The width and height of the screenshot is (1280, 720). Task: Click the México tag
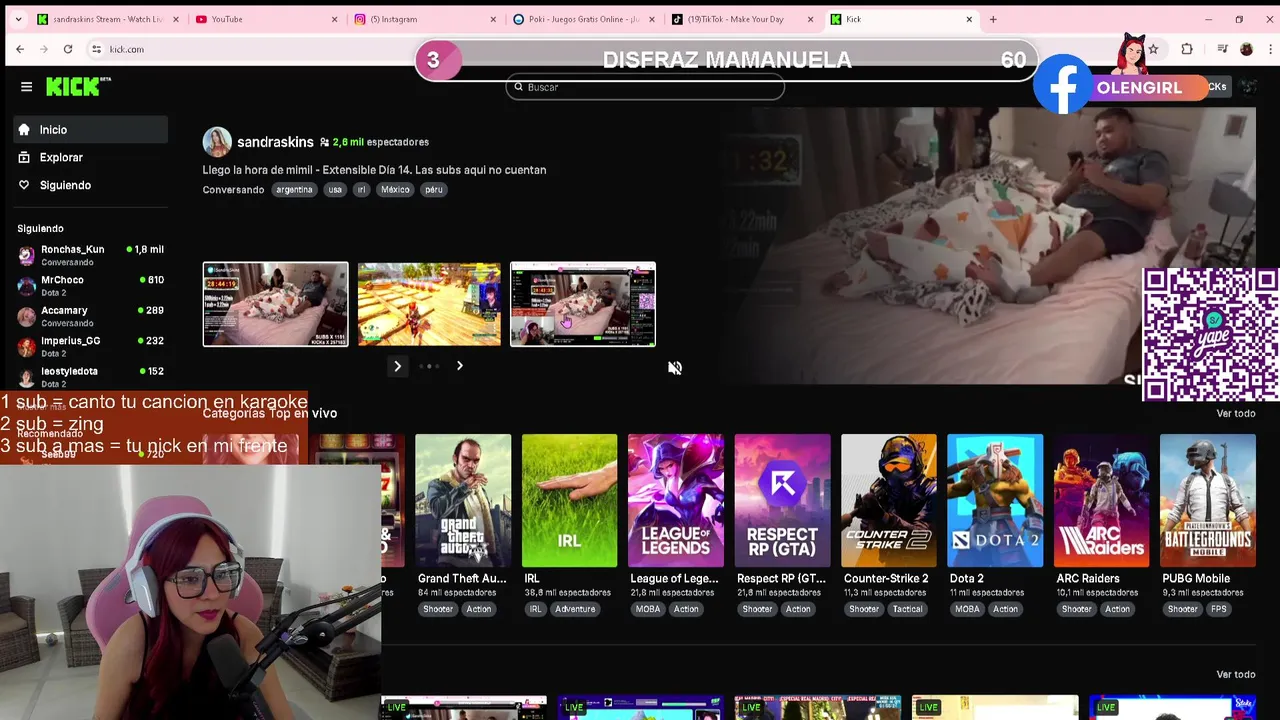(395, 189)
